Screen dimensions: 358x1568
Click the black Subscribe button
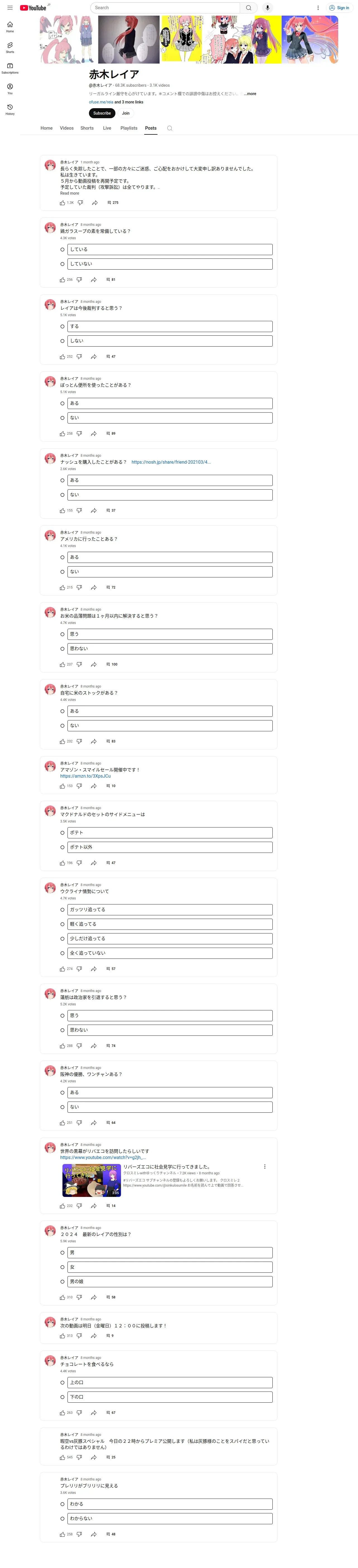[102, 113]
